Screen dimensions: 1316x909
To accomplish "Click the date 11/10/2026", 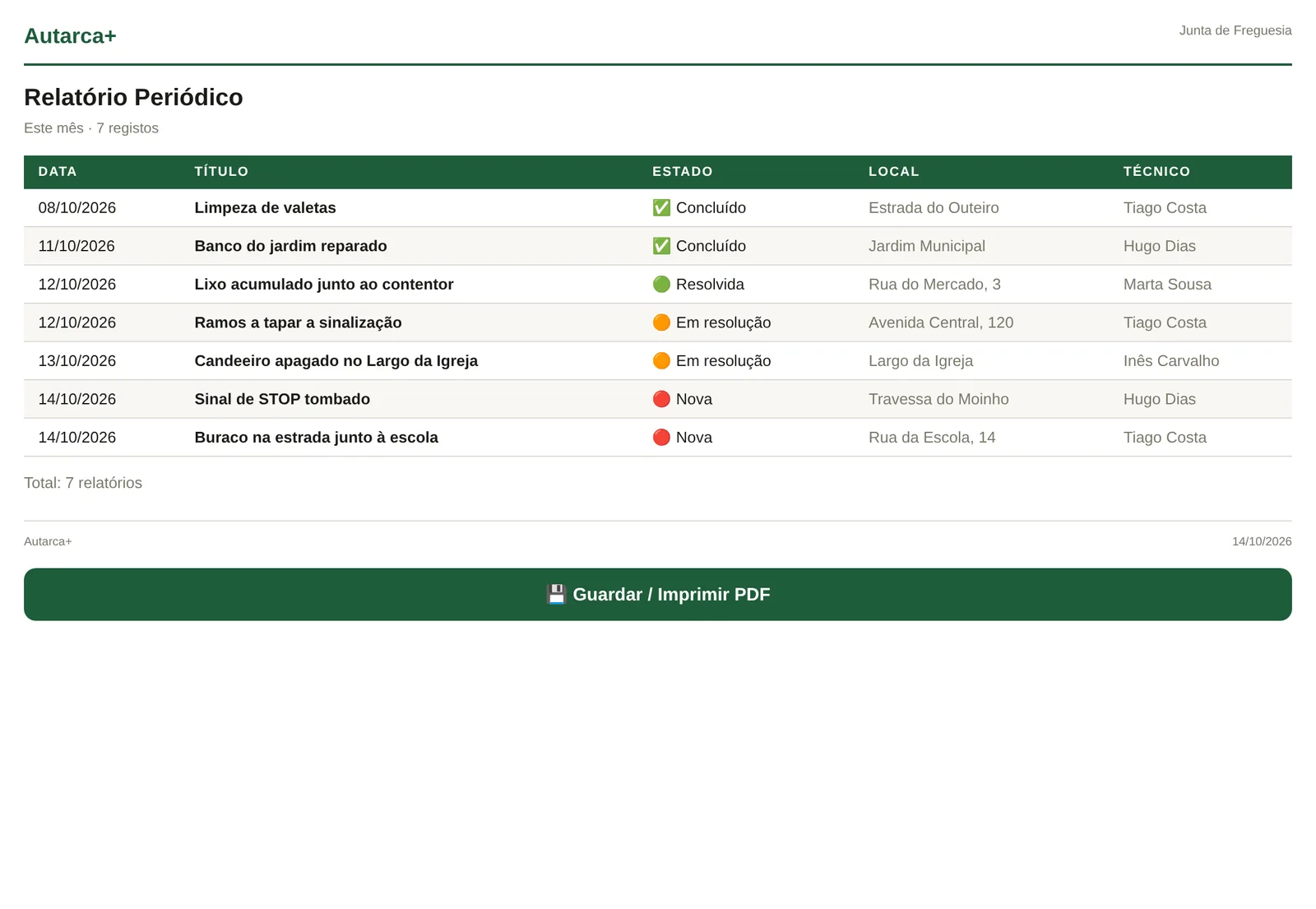I will click(x=76, y=246).
